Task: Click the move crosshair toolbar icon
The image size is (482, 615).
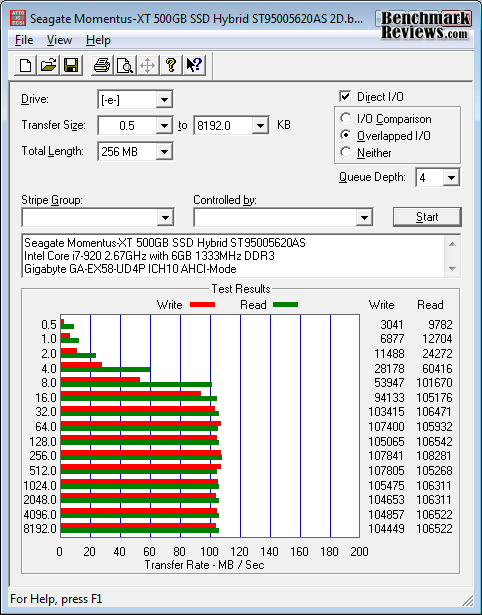Action: [148, 65]
